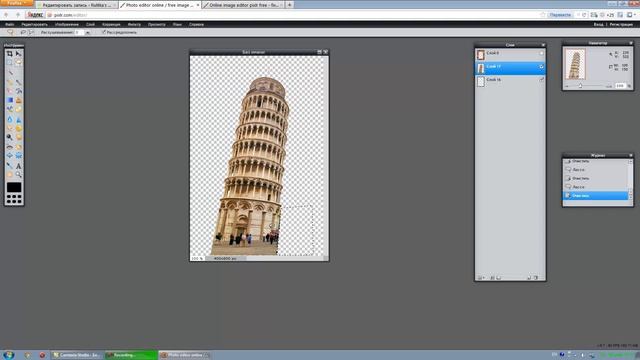Select the Lasso tool in toolbox
Viewport: 640px width, 360px height.
click(18, 63)
